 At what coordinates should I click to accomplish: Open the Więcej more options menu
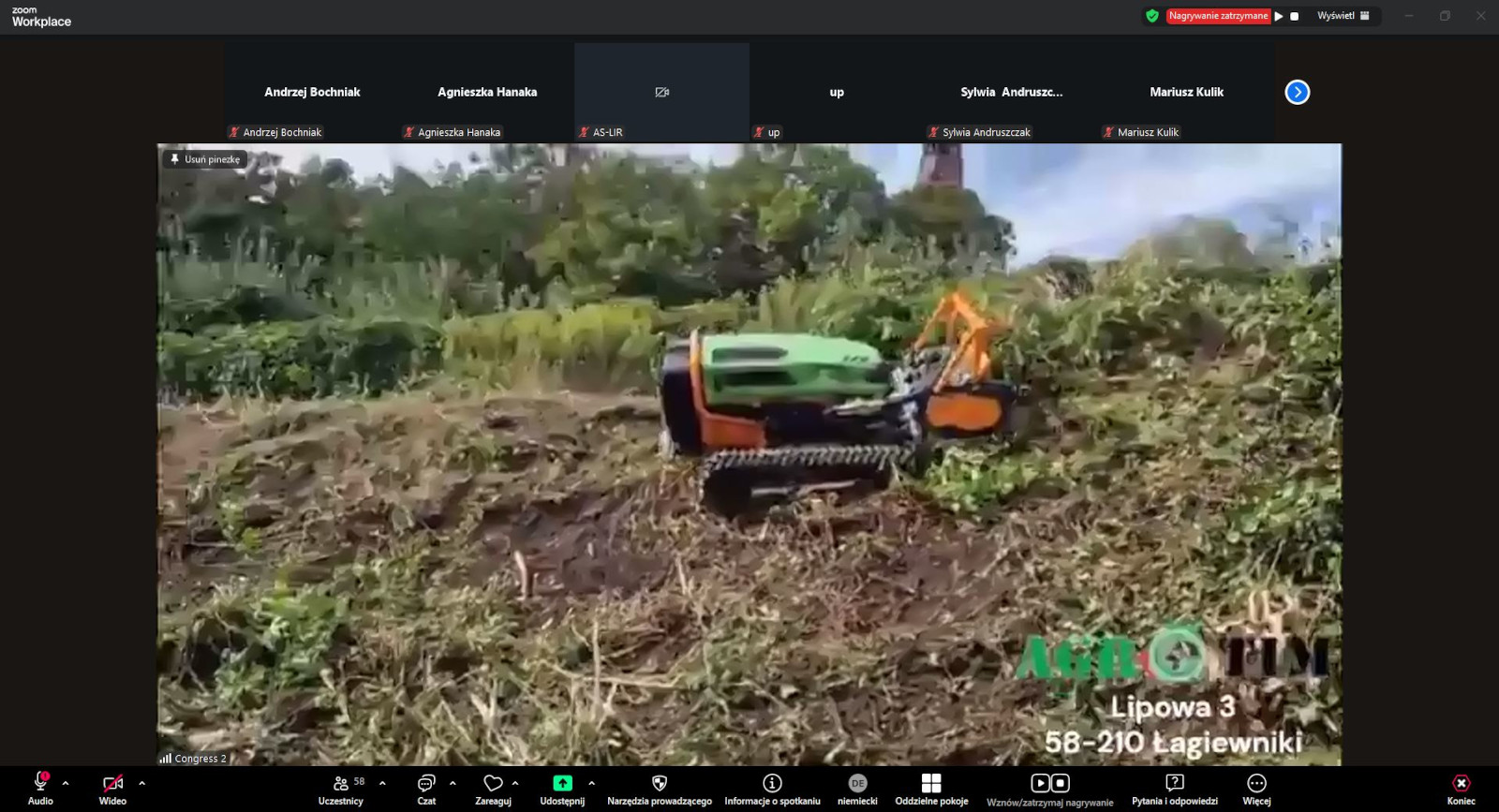pos(1256,789)
